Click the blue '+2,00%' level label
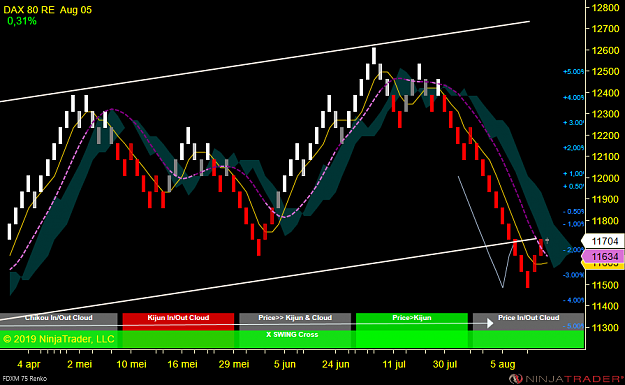 tap(574, 148)
